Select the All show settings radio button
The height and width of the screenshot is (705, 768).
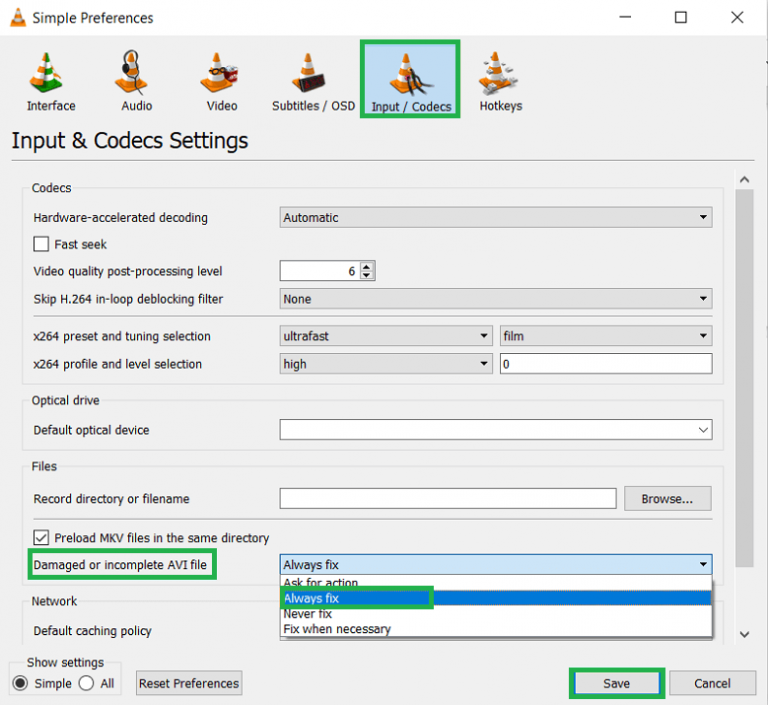coord(86,683)
